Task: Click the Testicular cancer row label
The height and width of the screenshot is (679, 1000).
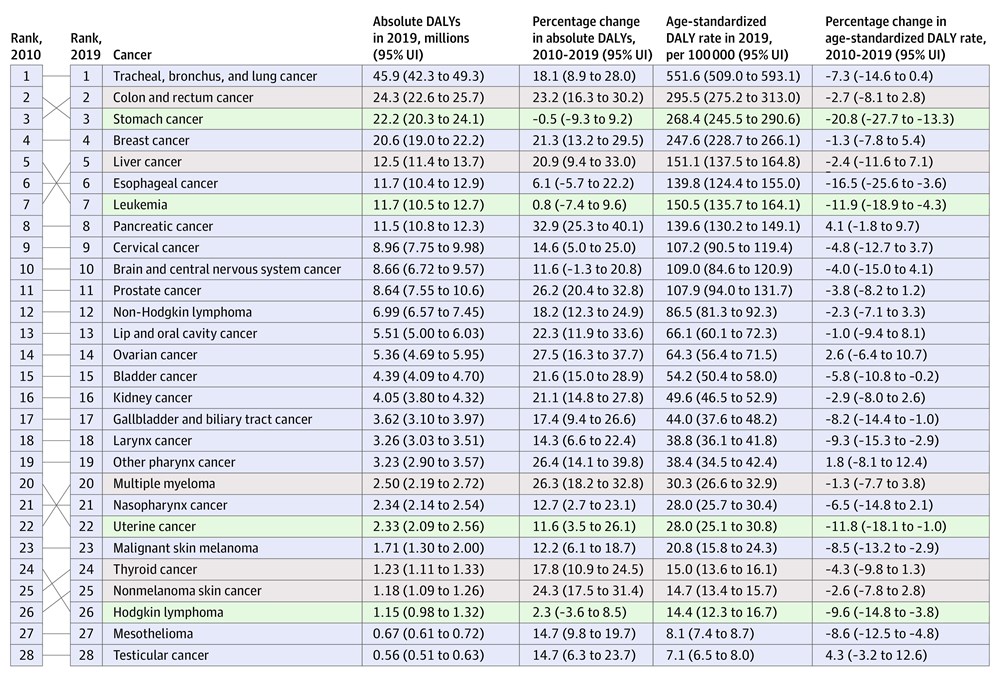Action: (x=161, y=655)
